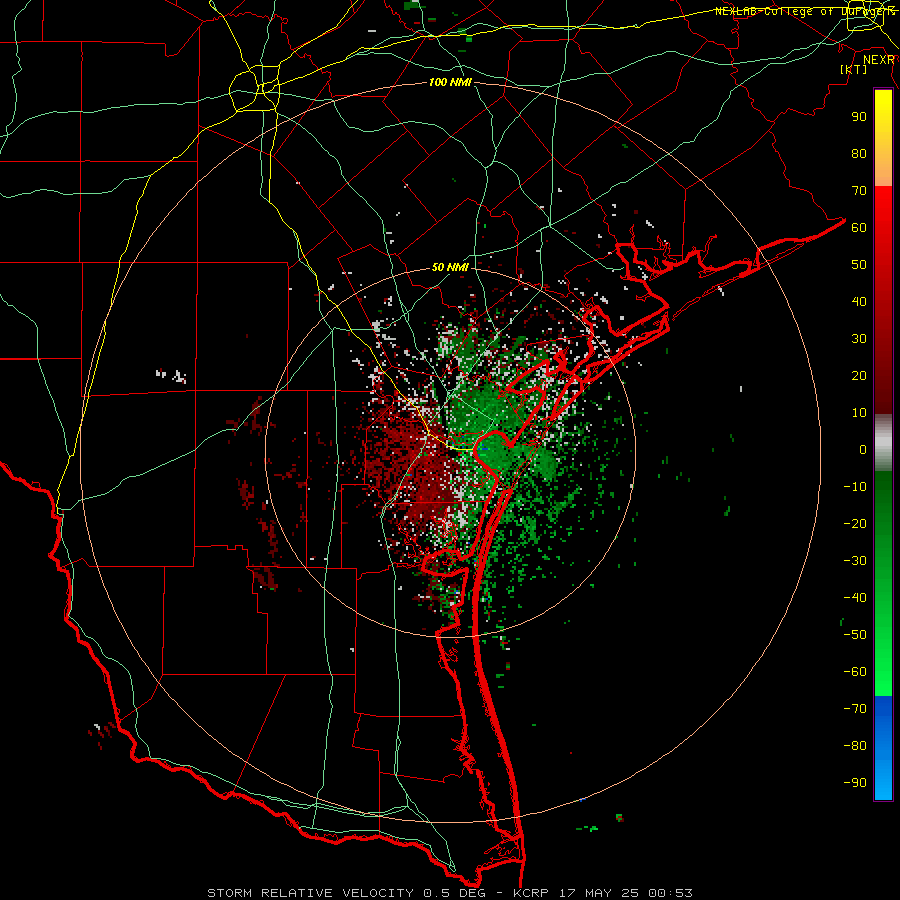Viewport: 900px width, 900px height.
Task: Click the -40 value on the velocity scale
Action: tap(855, 598)
